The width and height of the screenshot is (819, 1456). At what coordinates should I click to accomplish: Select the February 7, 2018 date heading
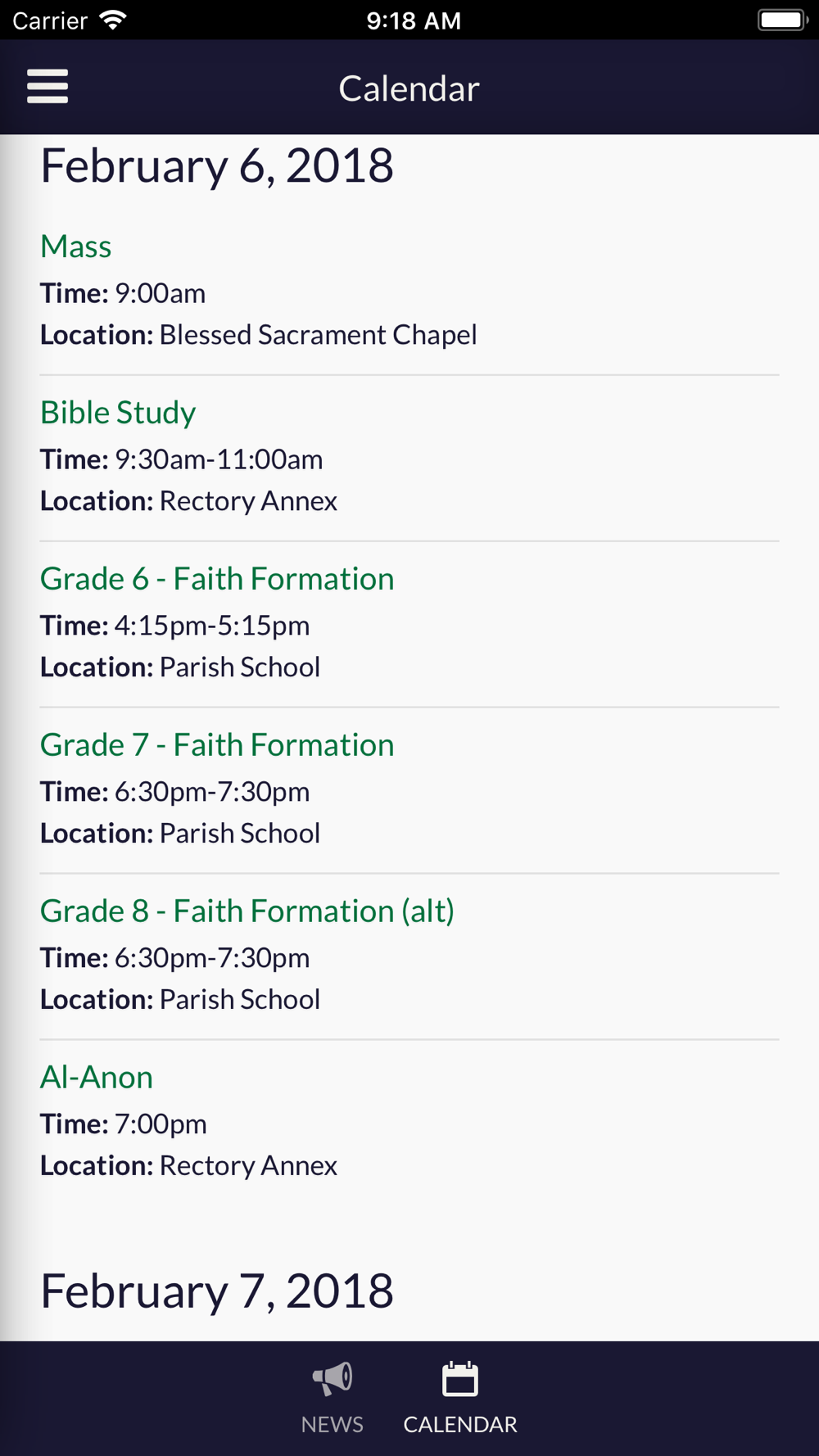click(x=217, y=1291)
